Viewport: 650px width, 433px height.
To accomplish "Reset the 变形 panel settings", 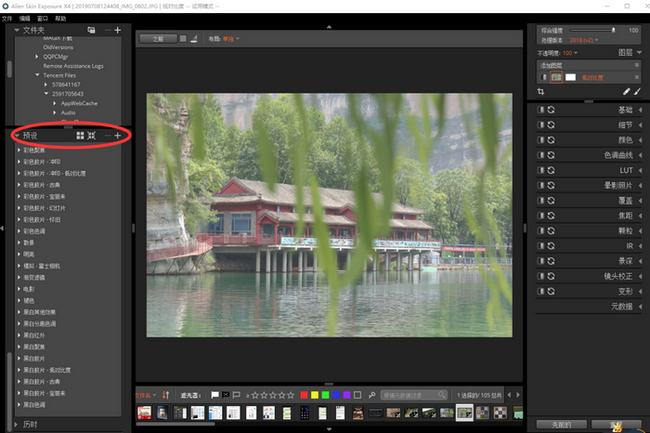I will (x=551, y=291).
